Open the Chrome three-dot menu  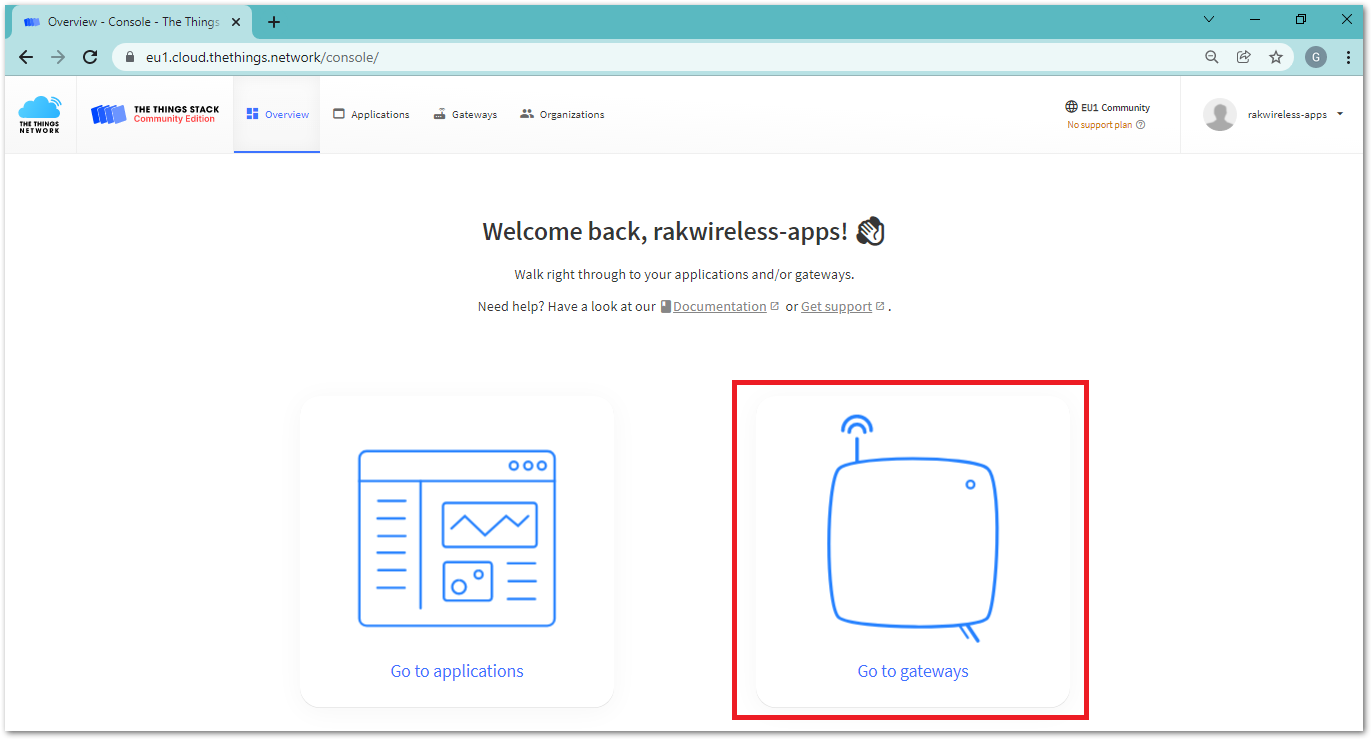click(x=1348, y=57)
